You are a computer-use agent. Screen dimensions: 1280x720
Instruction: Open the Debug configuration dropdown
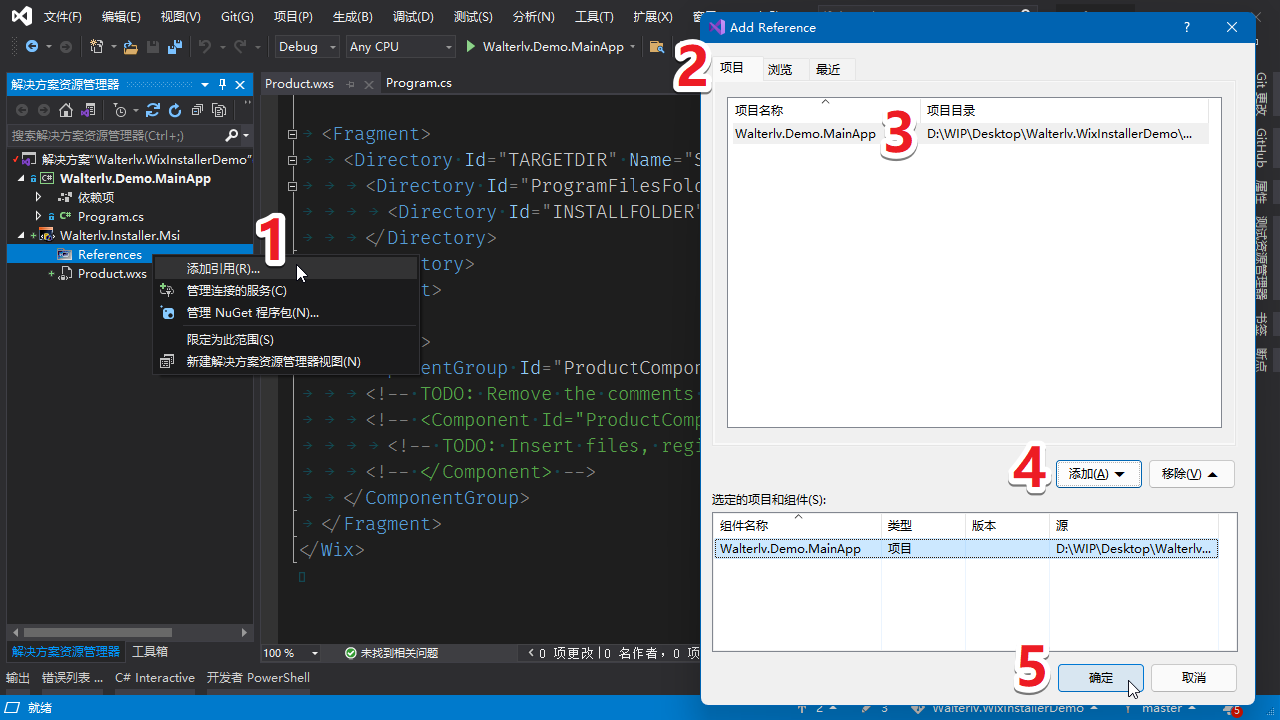pos(310,47)
